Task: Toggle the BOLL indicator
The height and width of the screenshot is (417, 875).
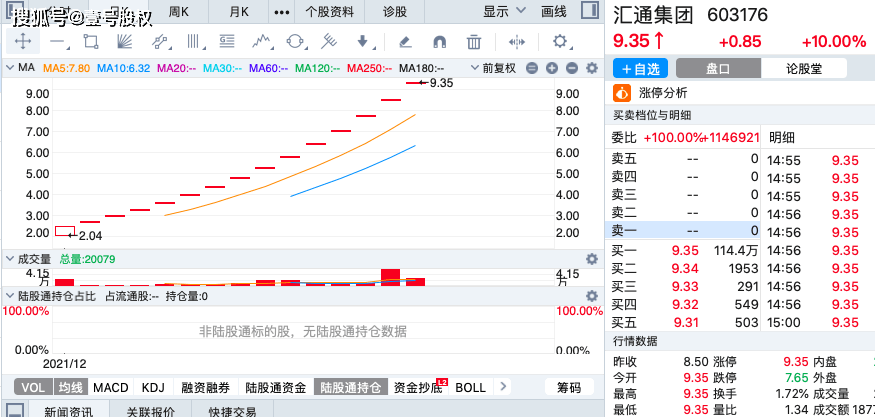Action: [470, 387]
